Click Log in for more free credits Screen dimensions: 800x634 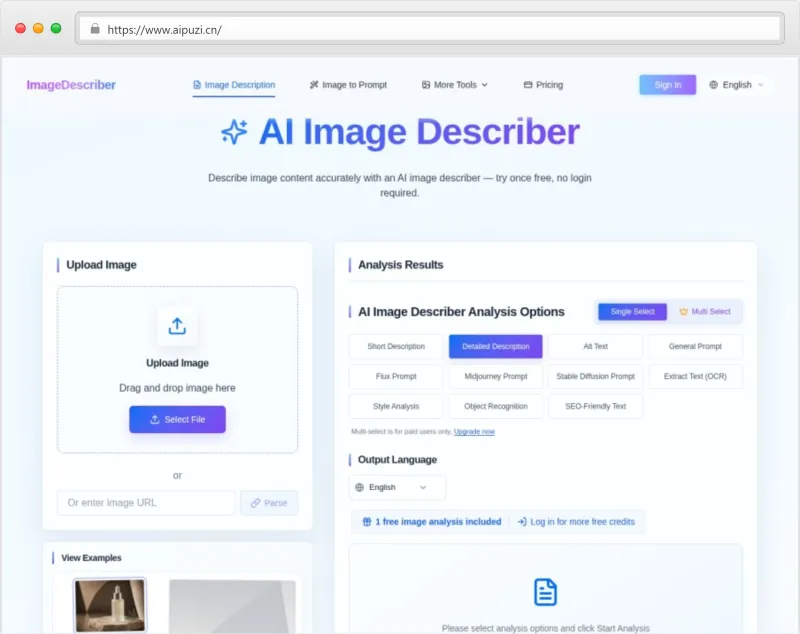pos(577,522)
